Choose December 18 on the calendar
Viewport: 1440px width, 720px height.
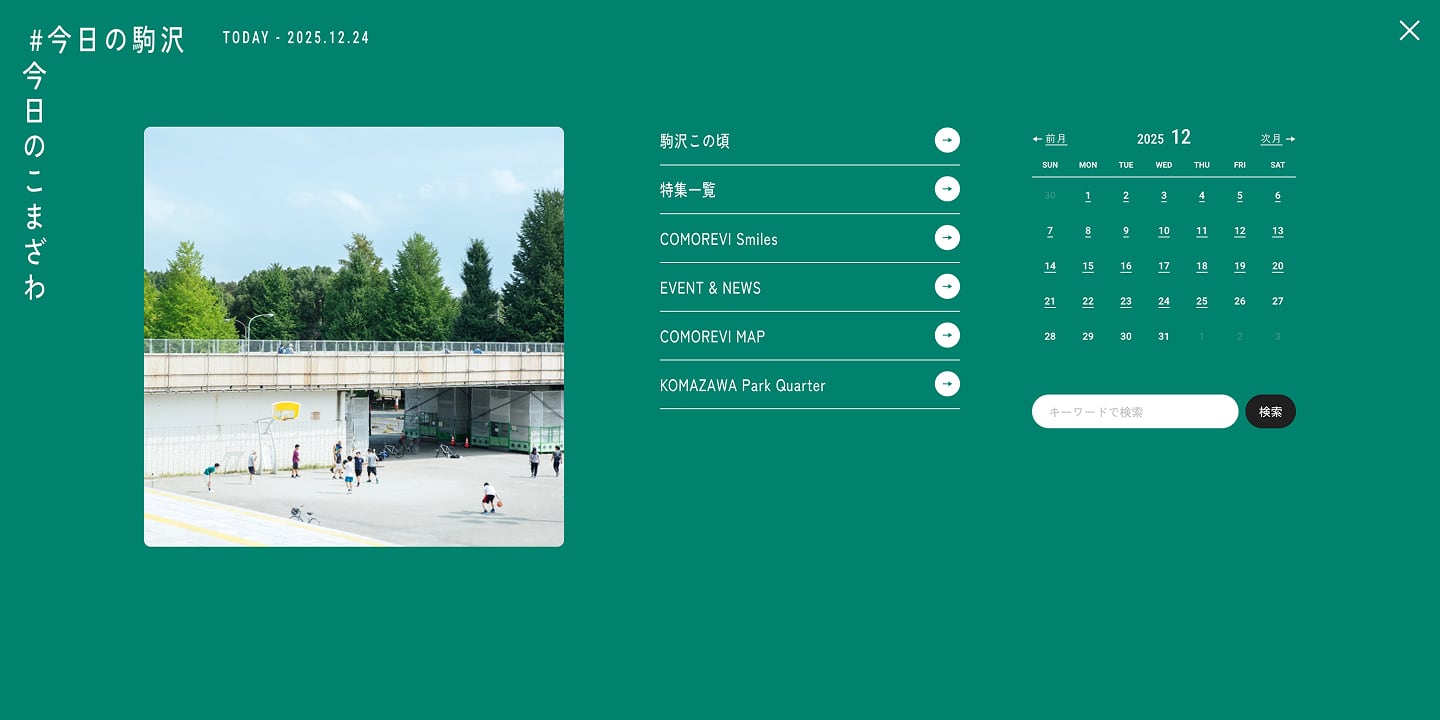point(1201,266)
